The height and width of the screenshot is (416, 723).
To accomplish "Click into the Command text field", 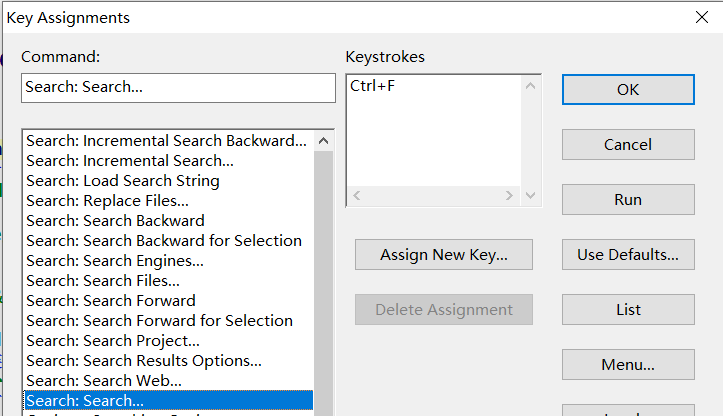I will click(178, 88).
